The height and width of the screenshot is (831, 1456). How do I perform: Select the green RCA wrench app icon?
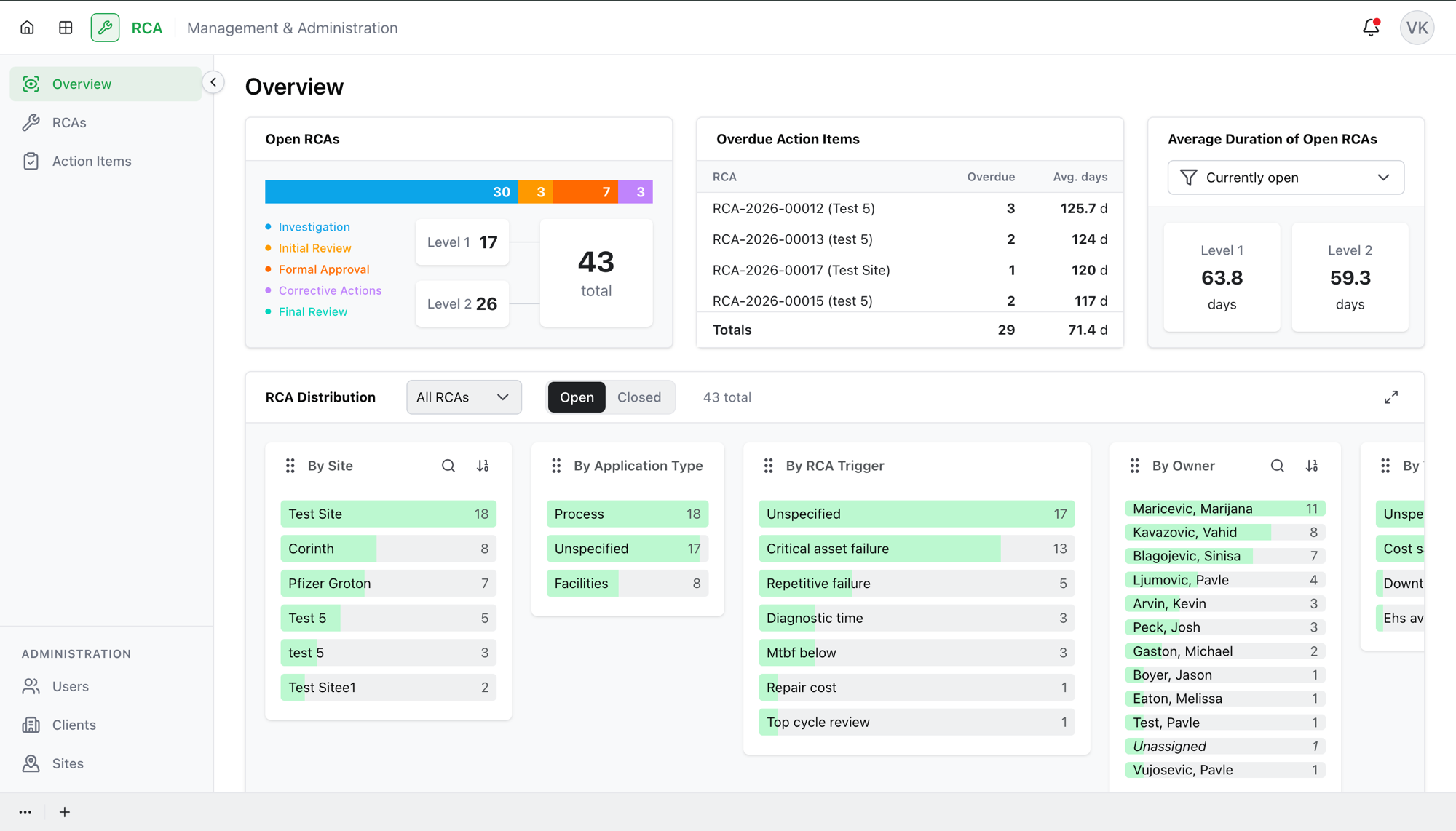(106, 28)
